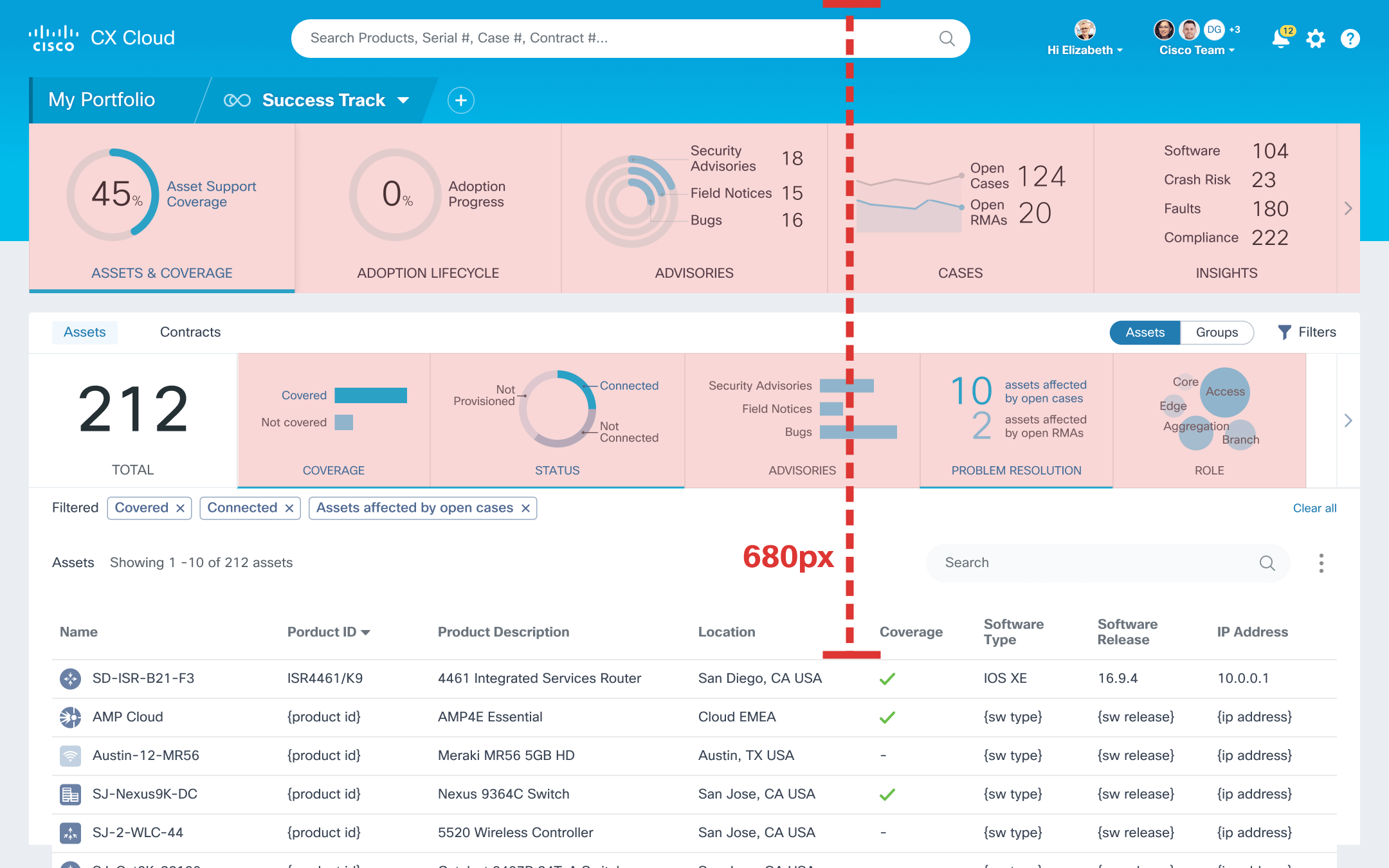Click coverage checkmark for SD-ISR-B21-F3
Image resolution: width=1389 pixels, height=868 pixels.
[887, 678]
